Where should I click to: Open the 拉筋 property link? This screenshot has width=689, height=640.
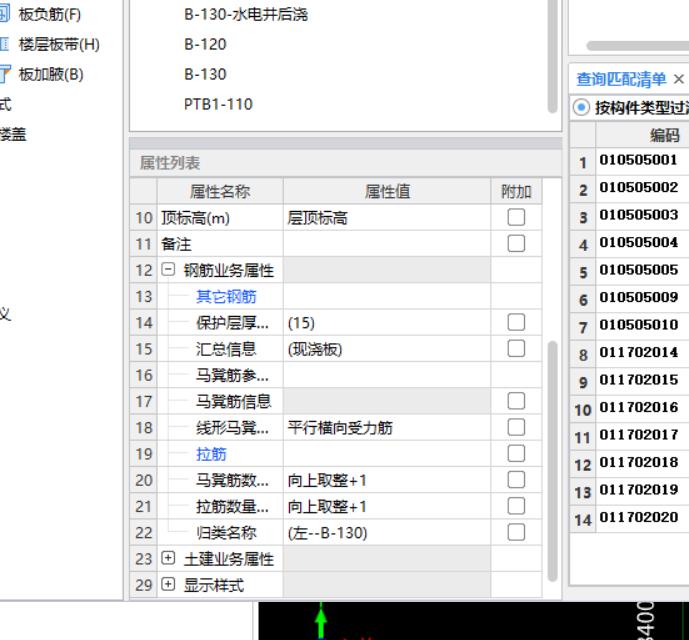(x=211, y=454)
